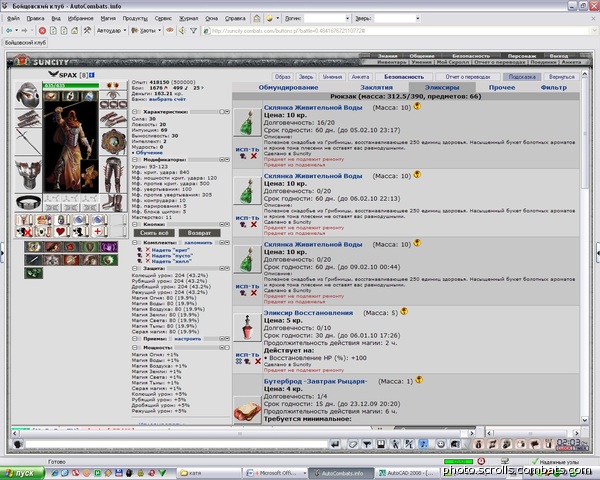Click the purple ability icon in skills row
600x480 pixels.
(108, 247)
